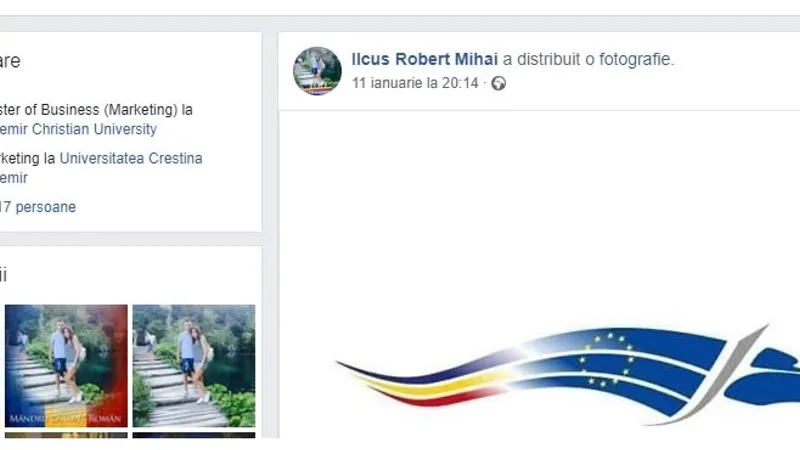Viewport: 800px width, 450px height.
Task: Click the 'a distribuit o' post action text
Action: coord(548,59)
